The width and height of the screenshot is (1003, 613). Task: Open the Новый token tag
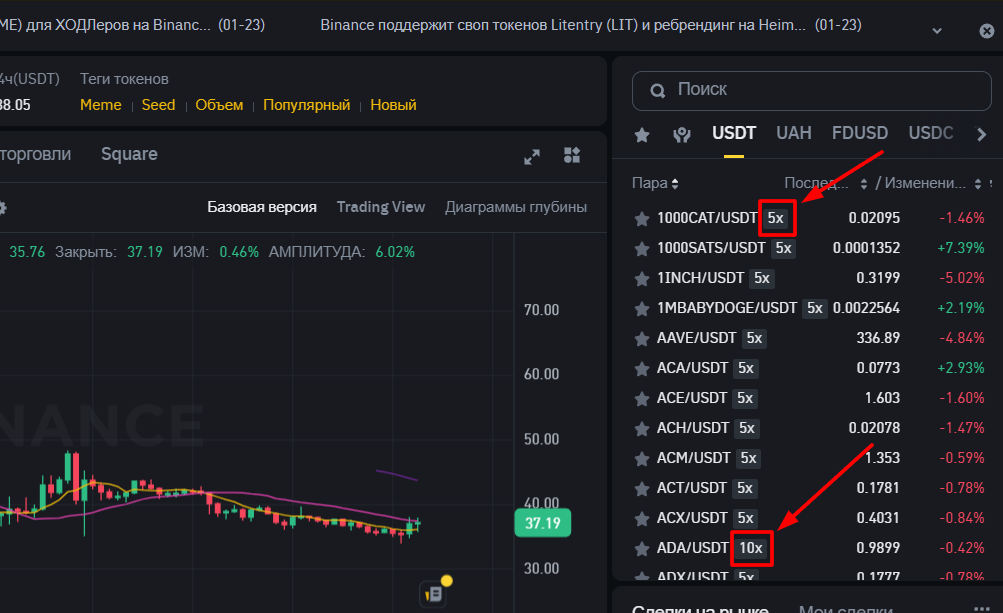pyautogui.click(x=393, y=105)
